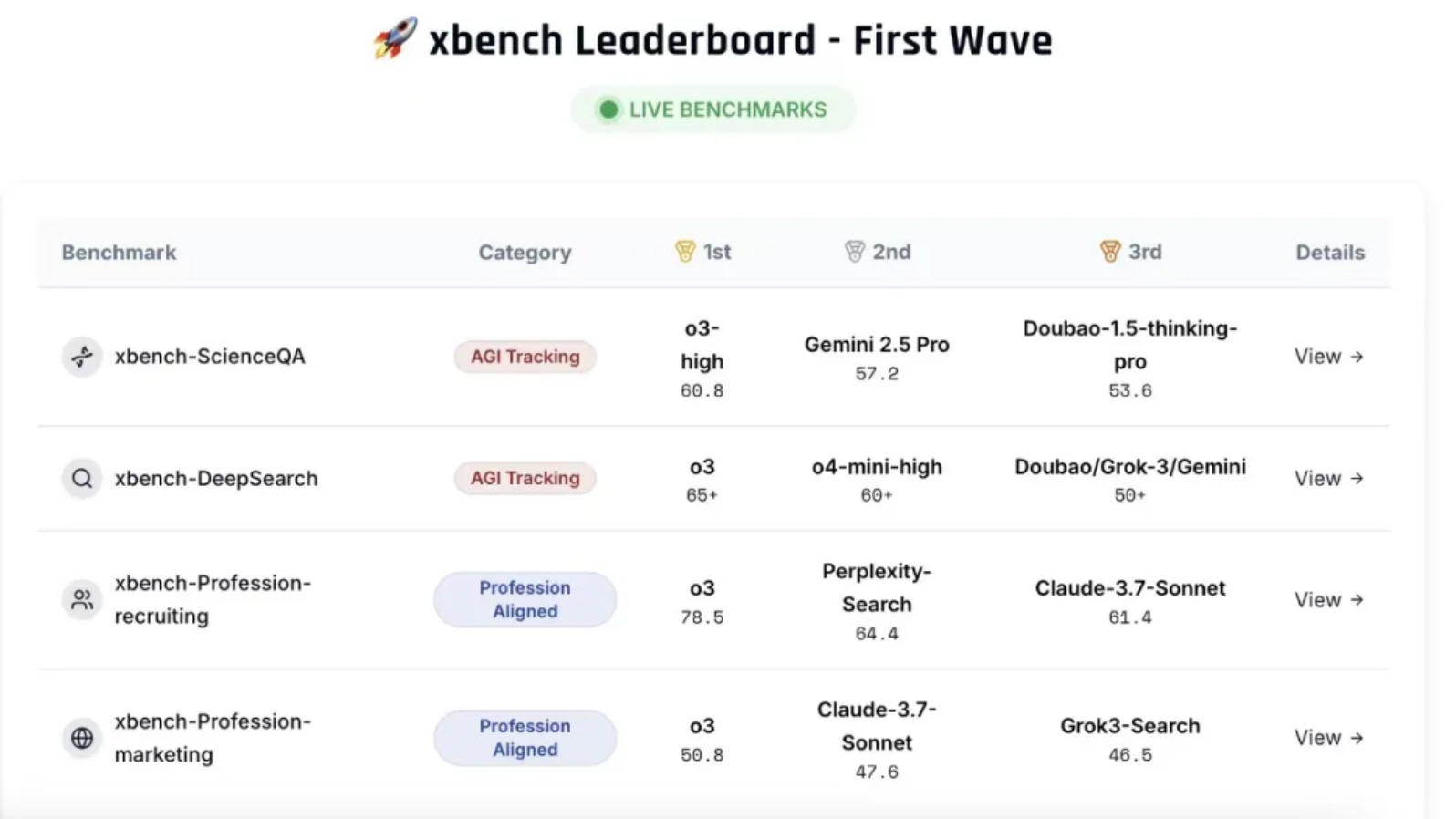The height and width of the screenshot is (819, 1456).
Task: Click Profession Aligned tag on recruiting row
Action: pyautogui.click(x=525, y=599)
